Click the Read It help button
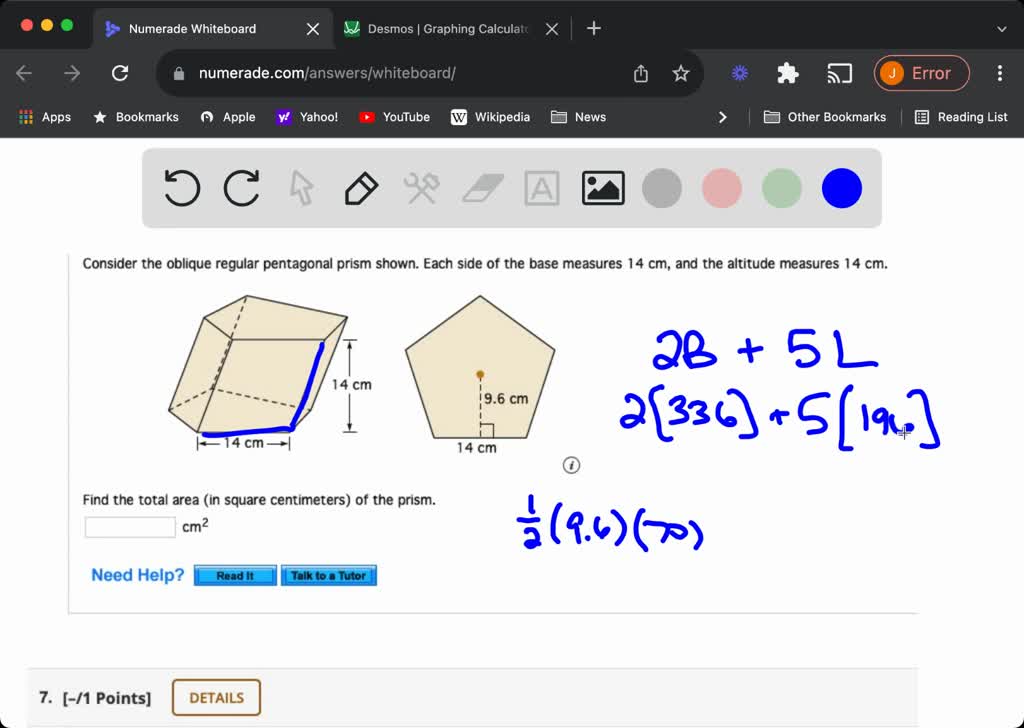1024x728 pixels. coord(235,576)
